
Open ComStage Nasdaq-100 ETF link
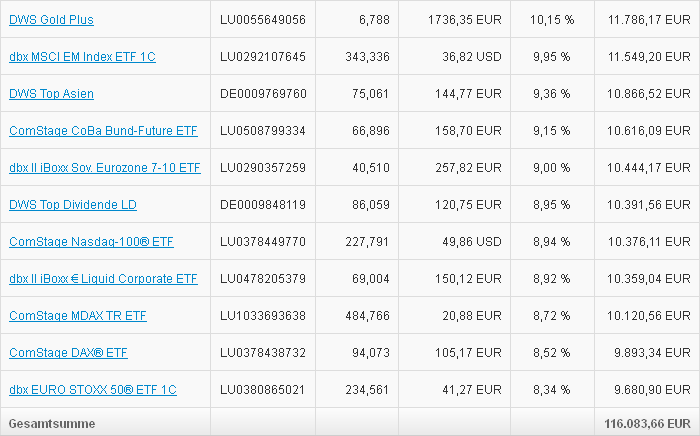click(91, 242)
